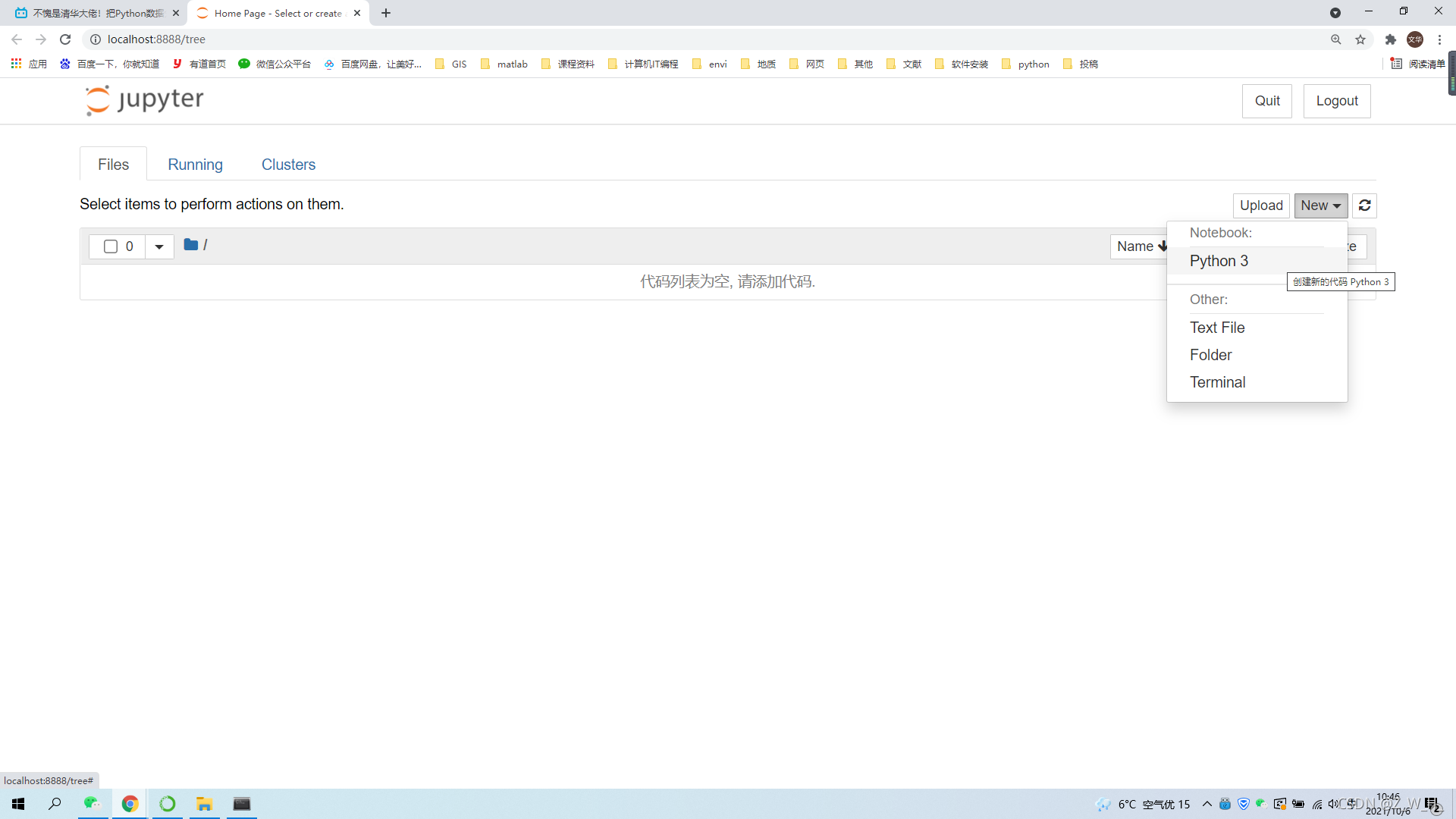This screenshot has width=1456, height=819.
Task: Collapse the New dropdown button
Action: [1320, 206]
